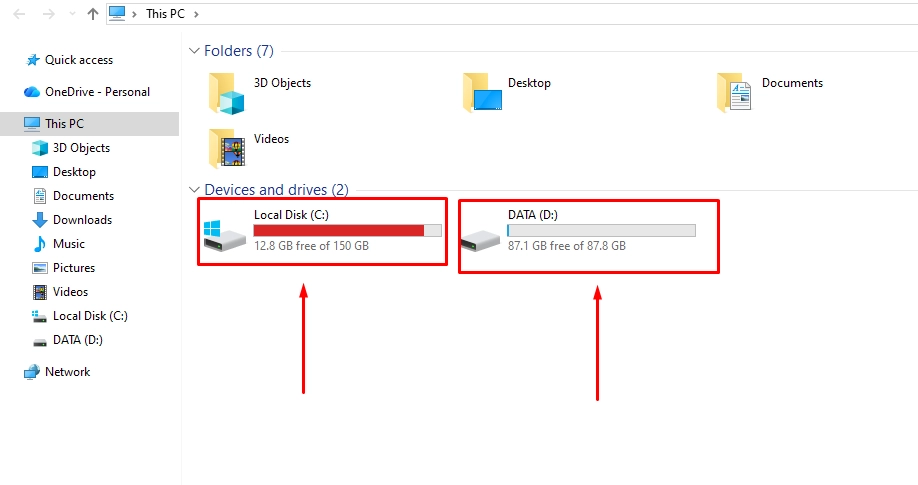Select Quick access in the sidebar
918x485 pixels.
click(x=78, y=60)
